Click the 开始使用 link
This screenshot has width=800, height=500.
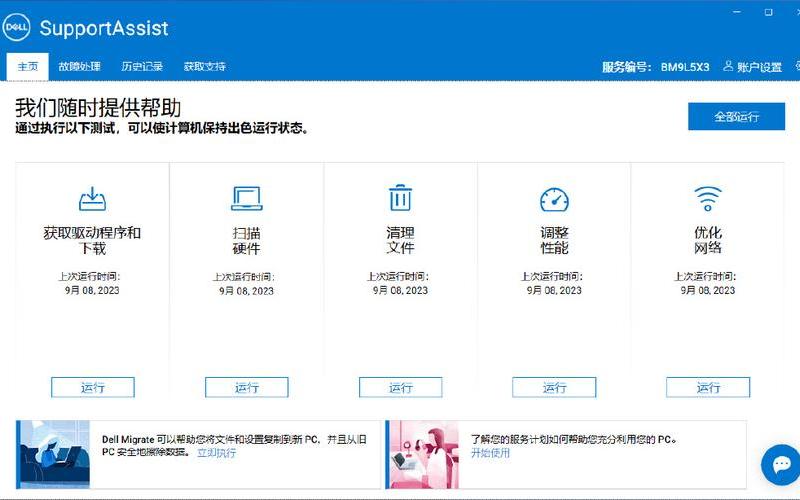coord(490,453)
